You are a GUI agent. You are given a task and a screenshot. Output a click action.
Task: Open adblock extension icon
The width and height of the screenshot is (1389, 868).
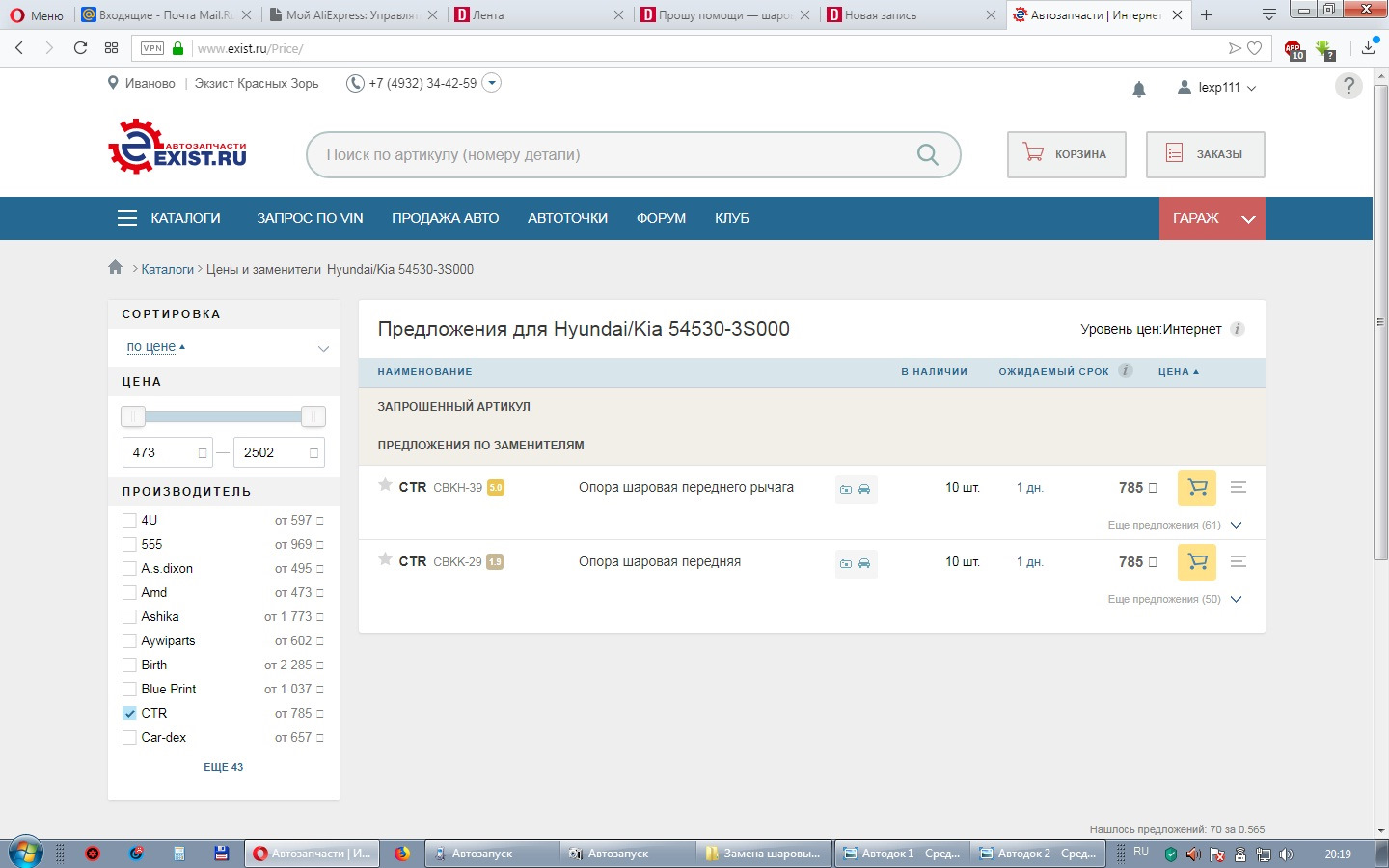[1294, 49]
